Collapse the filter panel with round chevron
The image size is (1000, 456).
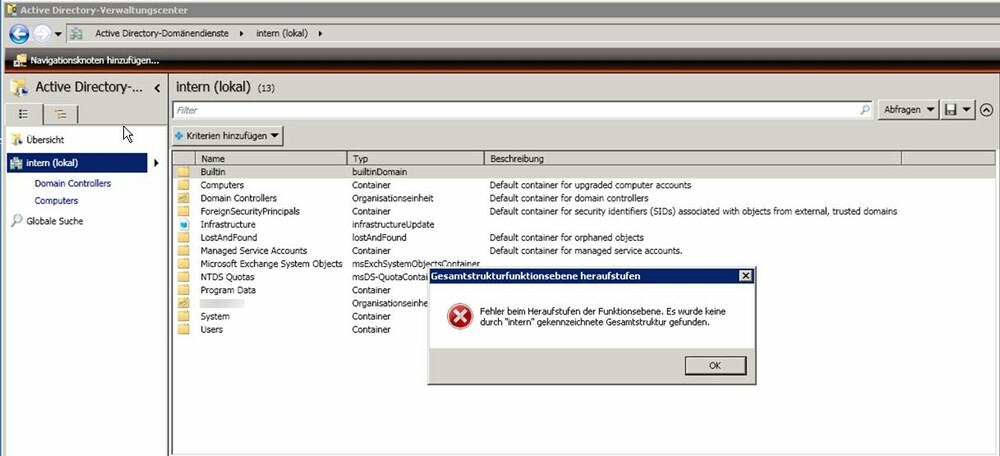[x=987, y=110]
